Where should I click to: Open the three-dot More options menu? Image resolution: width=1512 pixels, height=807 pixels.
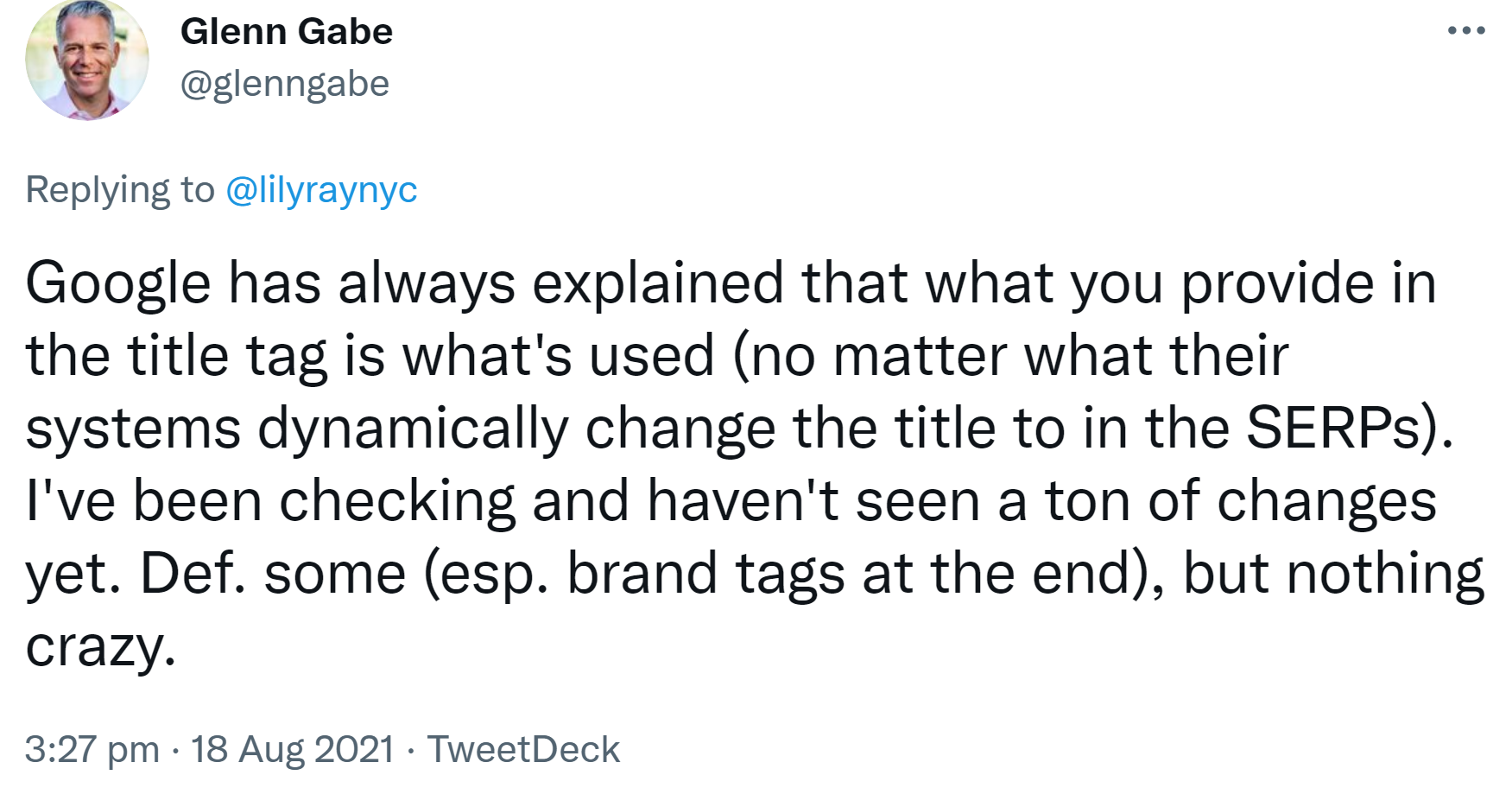1465,31
